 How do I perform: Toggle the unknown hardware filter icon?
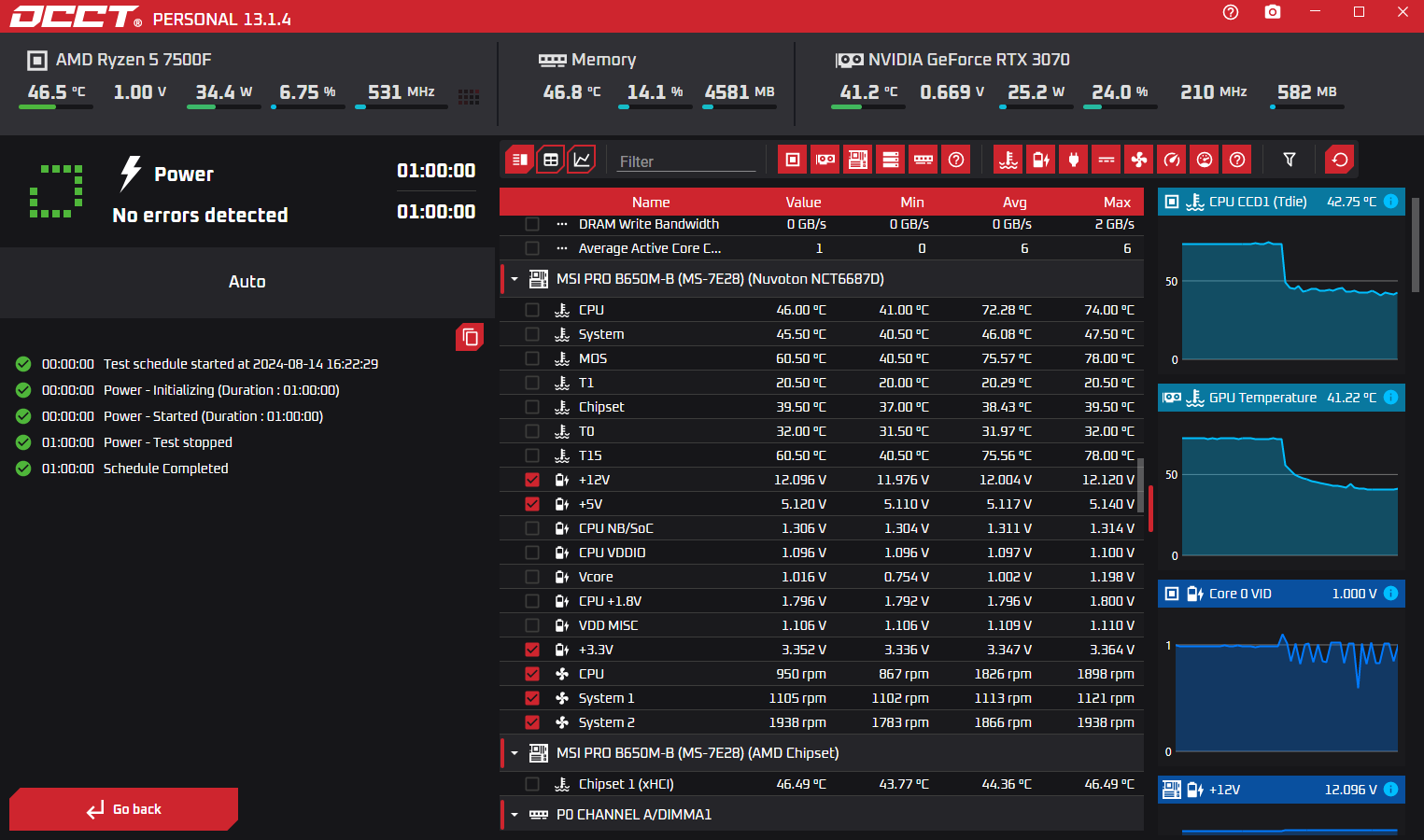coord(956,160)
